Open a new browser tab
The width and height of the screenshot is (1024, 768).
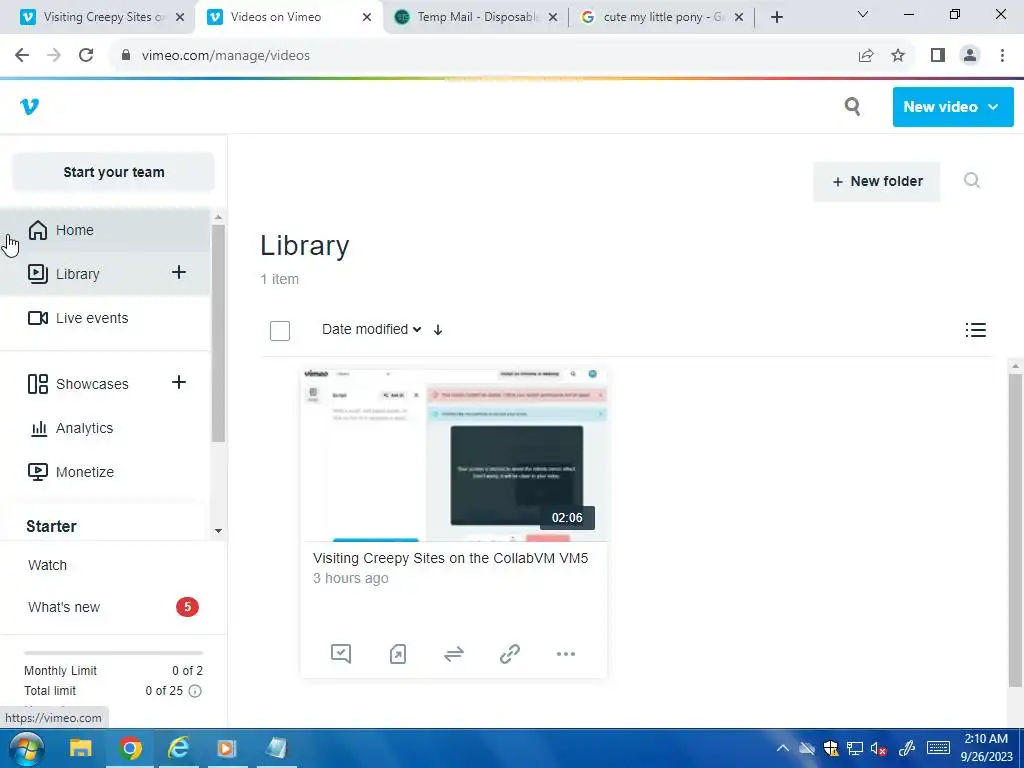tap(776, 18)
